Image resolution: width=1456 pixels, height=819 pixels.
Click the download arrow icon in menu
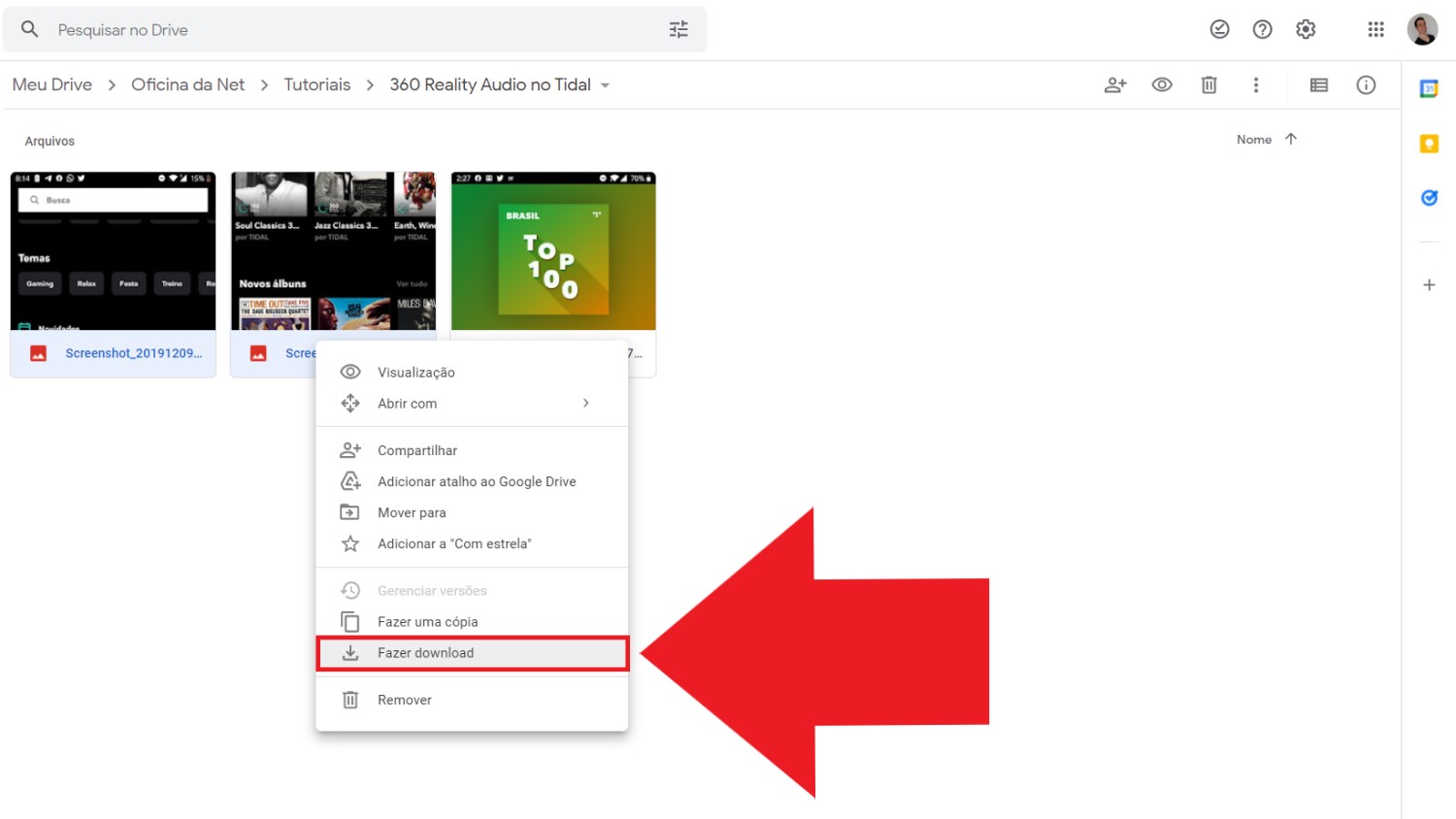pyautogui.click(x=350, y=653)
